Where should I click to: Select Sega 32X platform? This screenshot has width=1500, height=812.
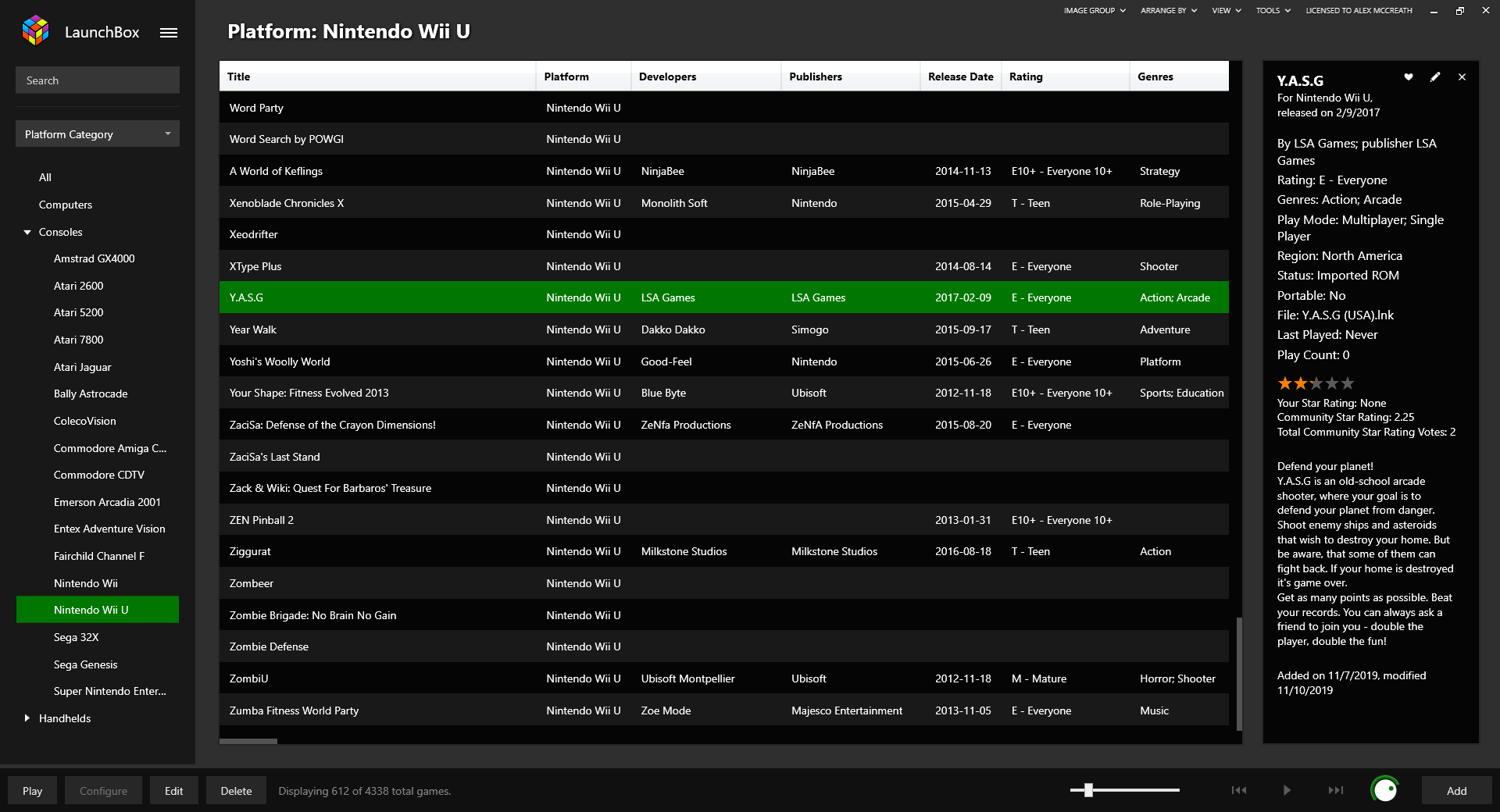point(76,637)
